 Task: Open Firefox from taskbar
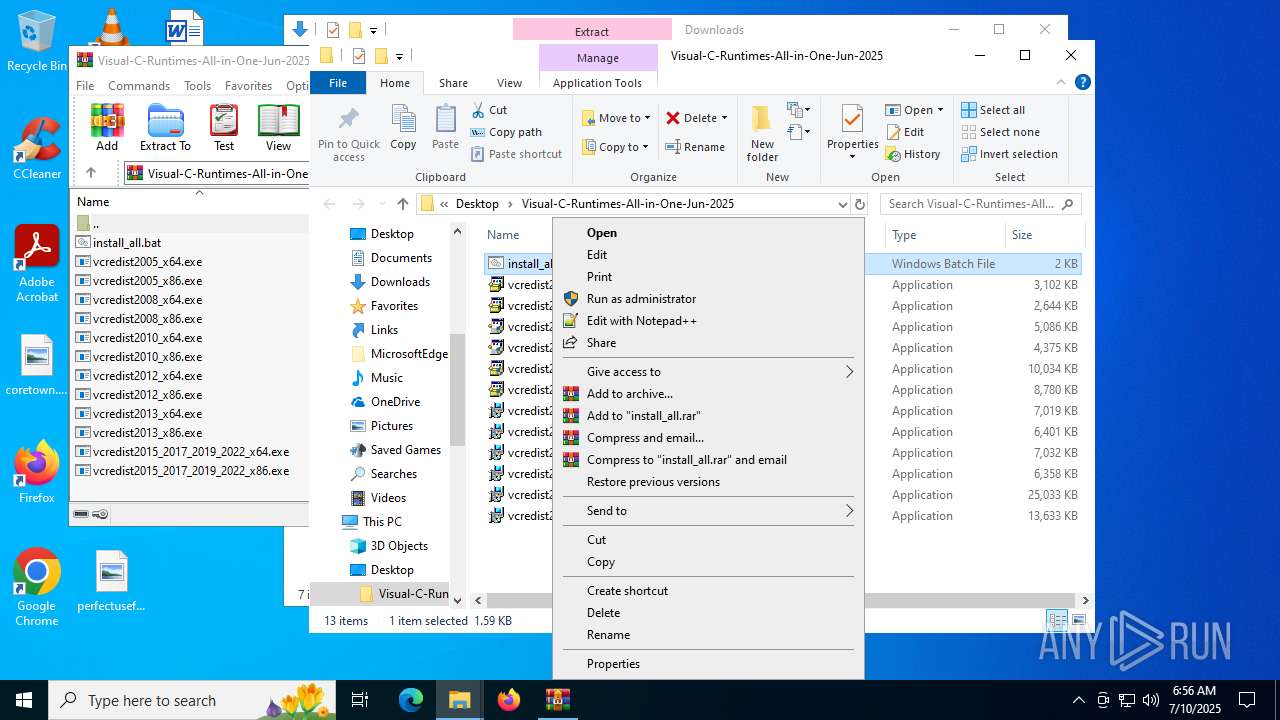509,700
